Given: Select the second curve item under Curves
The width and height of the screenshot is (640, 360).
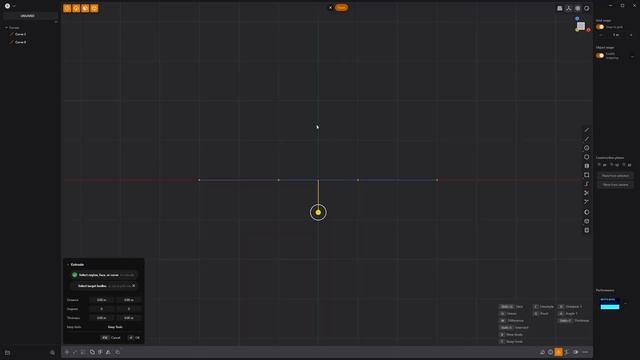Looking at the screenshot, I should click(20, 42).
